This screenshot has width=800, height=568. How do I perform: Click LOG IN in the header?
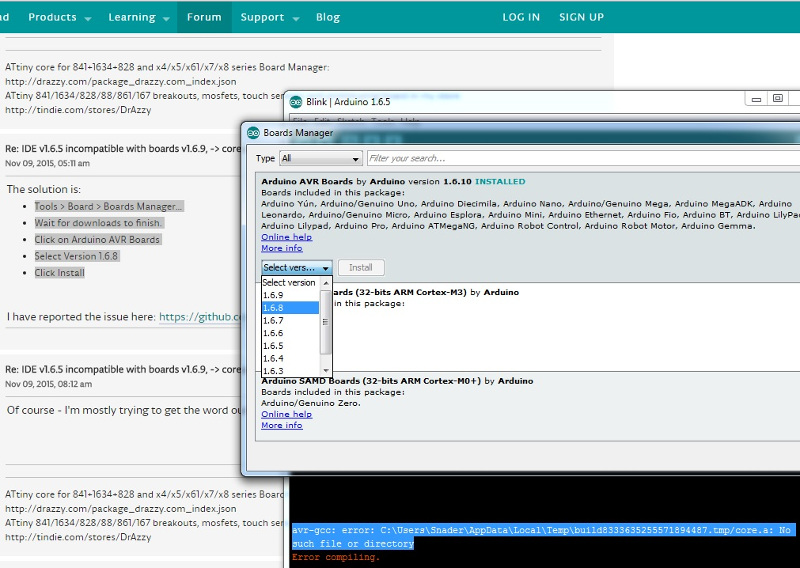(x=521, y=17)
